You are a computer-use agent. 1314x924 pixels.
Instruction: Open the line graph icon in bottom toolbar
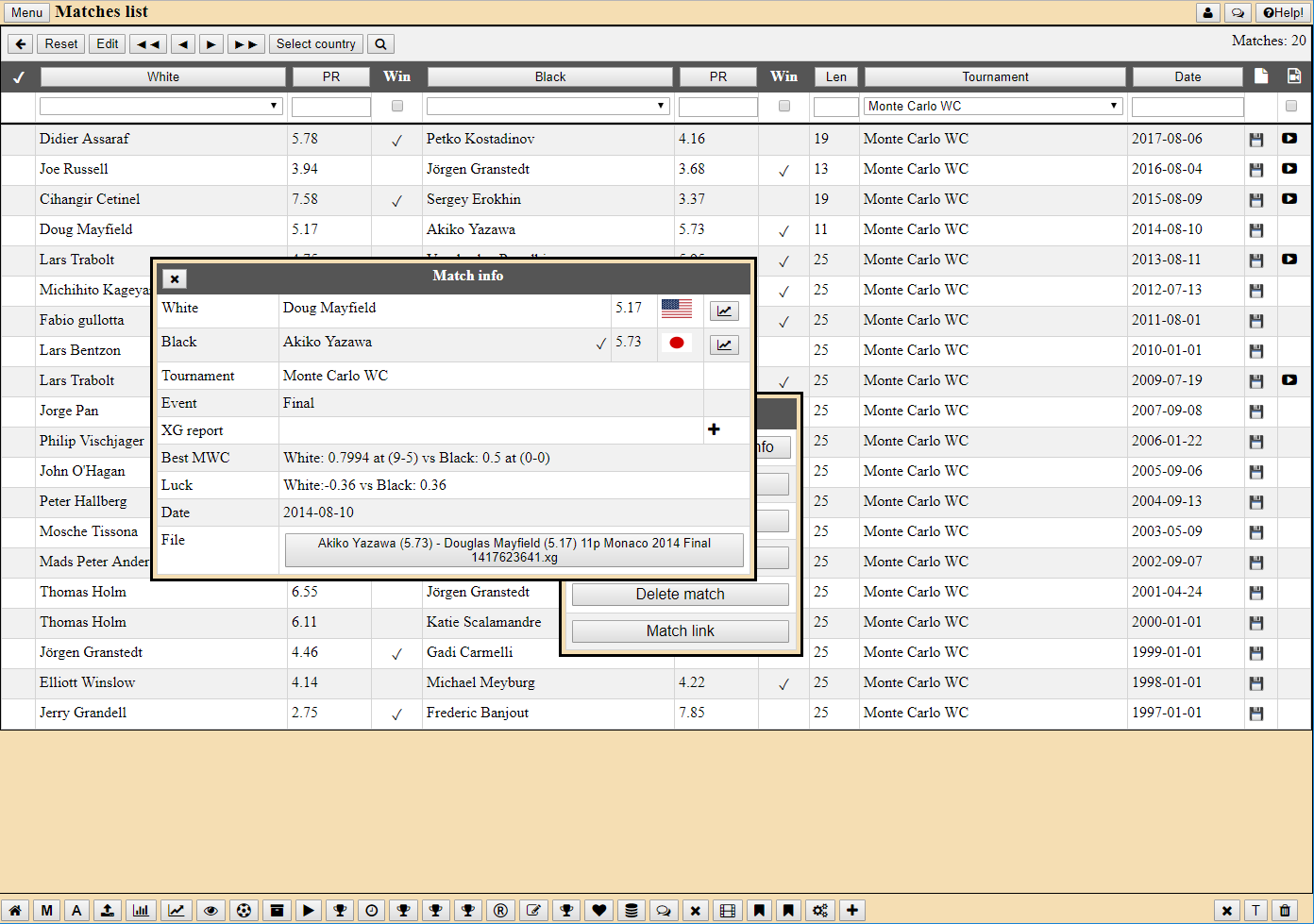[176, 911]
